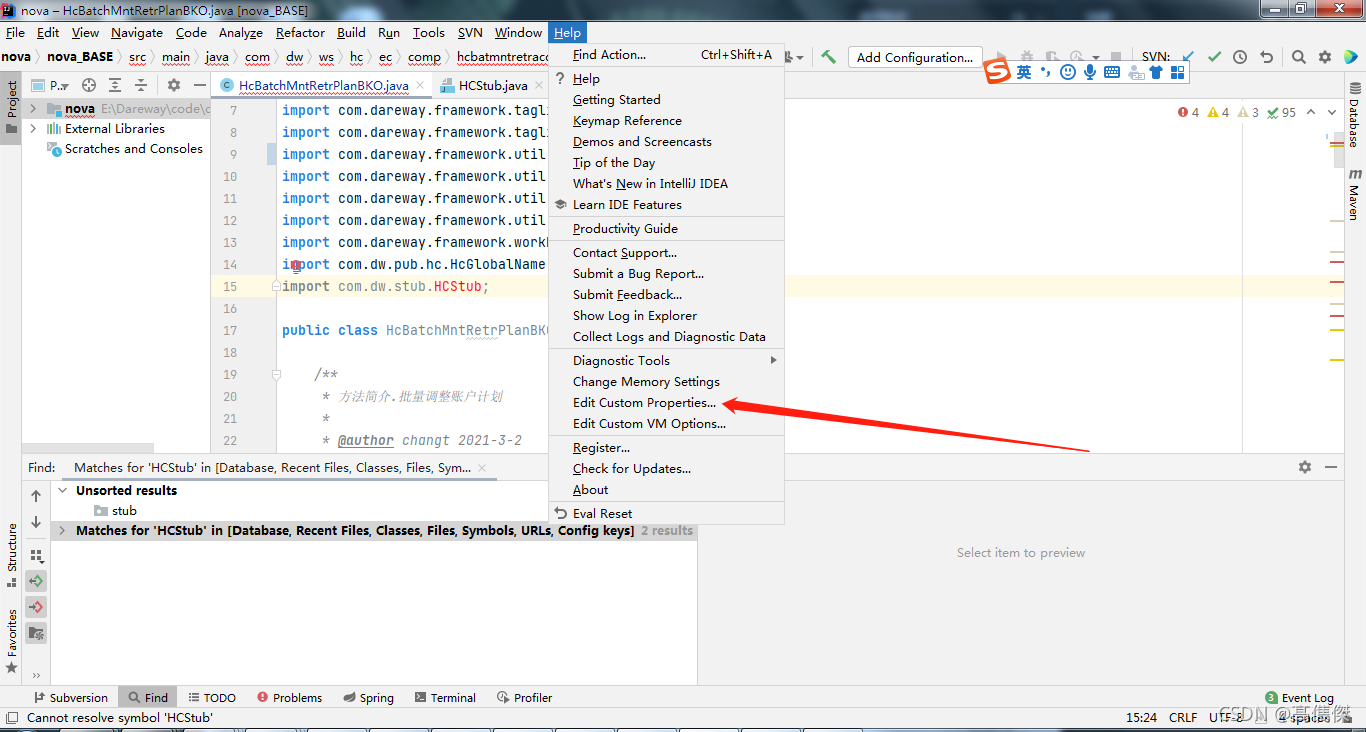Toggle the Favorites tool window
Image resolution: width=1366 pixels, height=732 pixels.
(11, 633)
